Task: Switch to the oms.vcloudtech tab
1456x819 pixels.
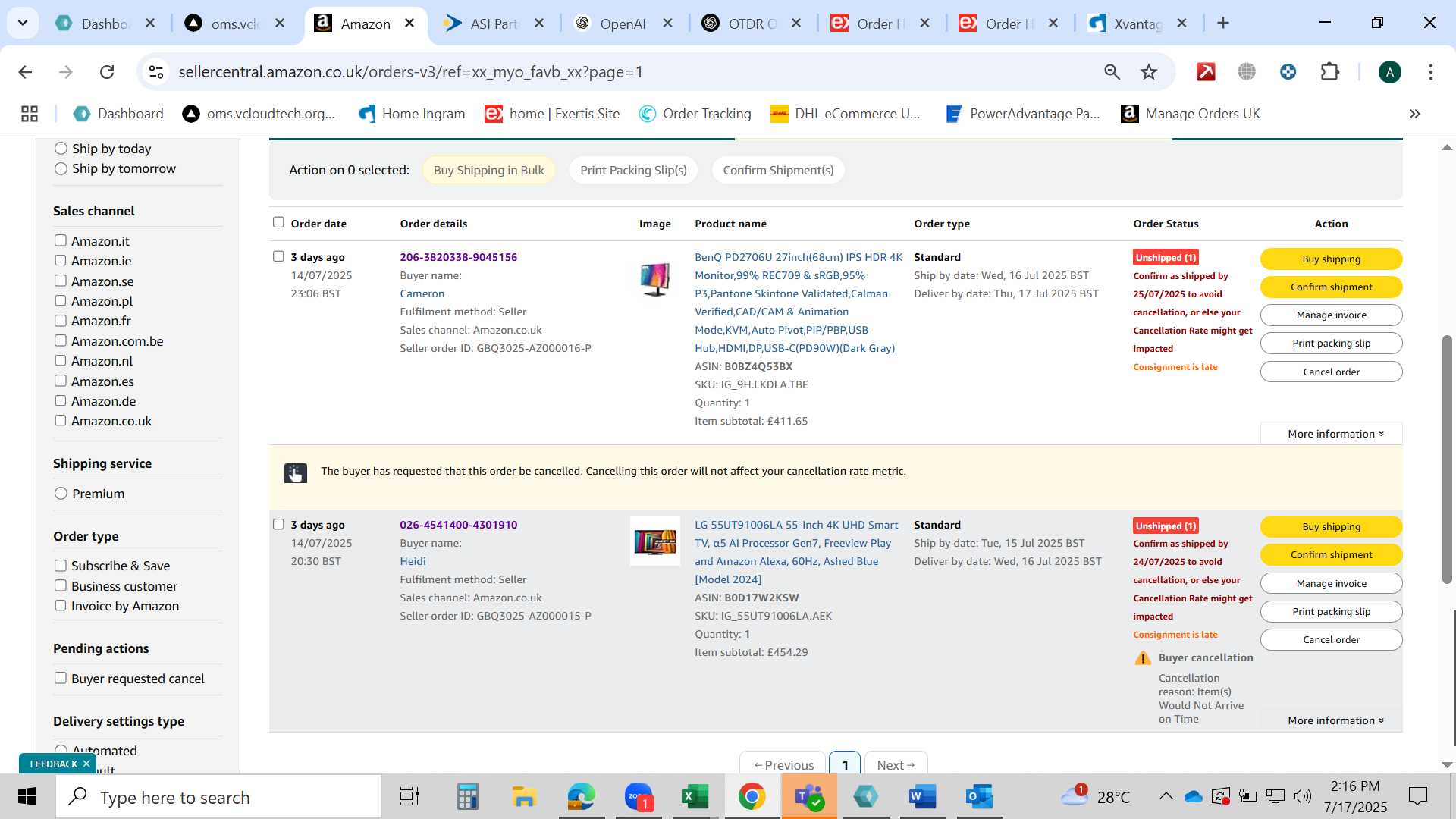Action: 235,24
